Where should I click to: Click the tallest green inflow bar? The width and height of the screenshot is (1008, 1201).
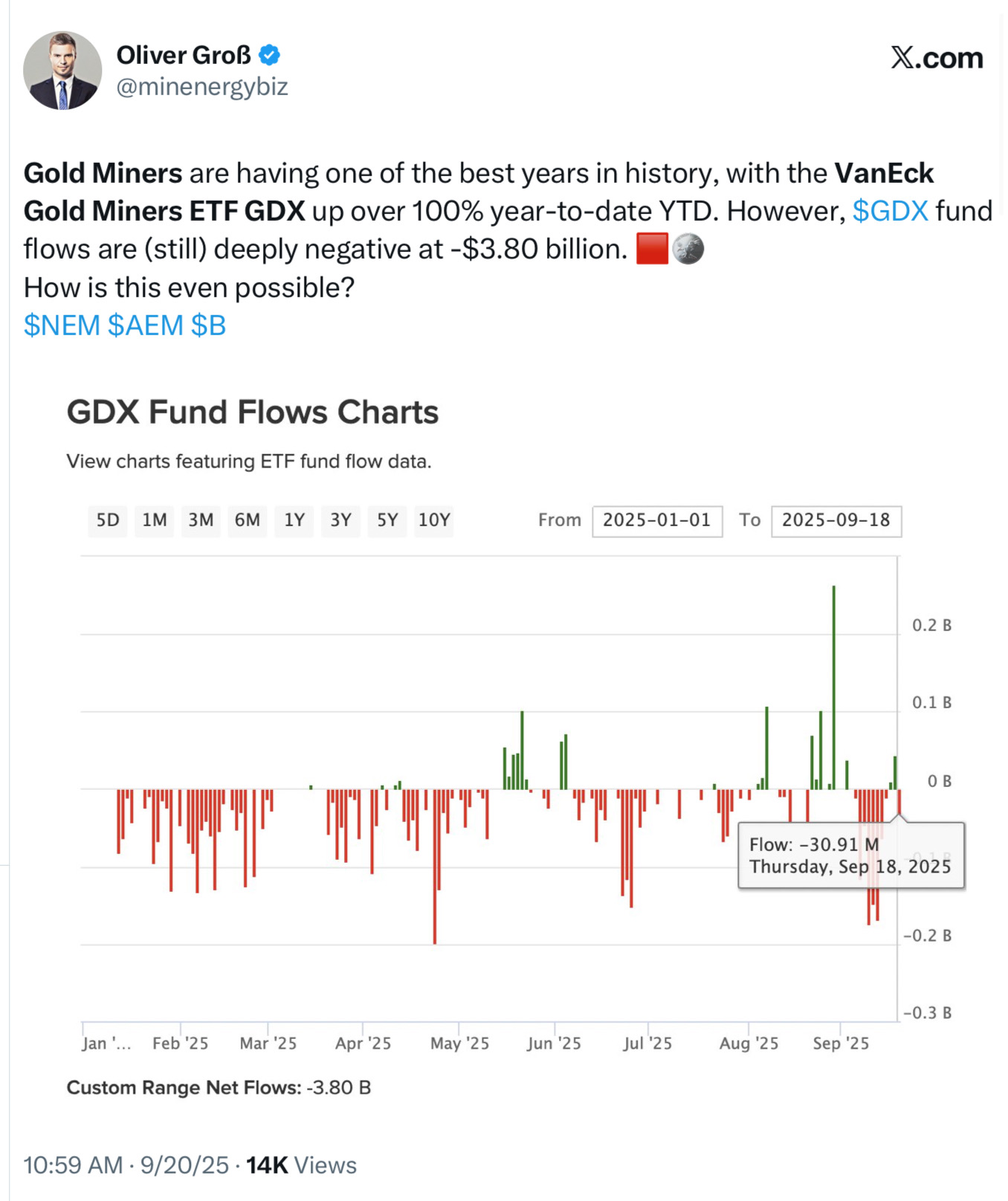click(x=834, y=684)
